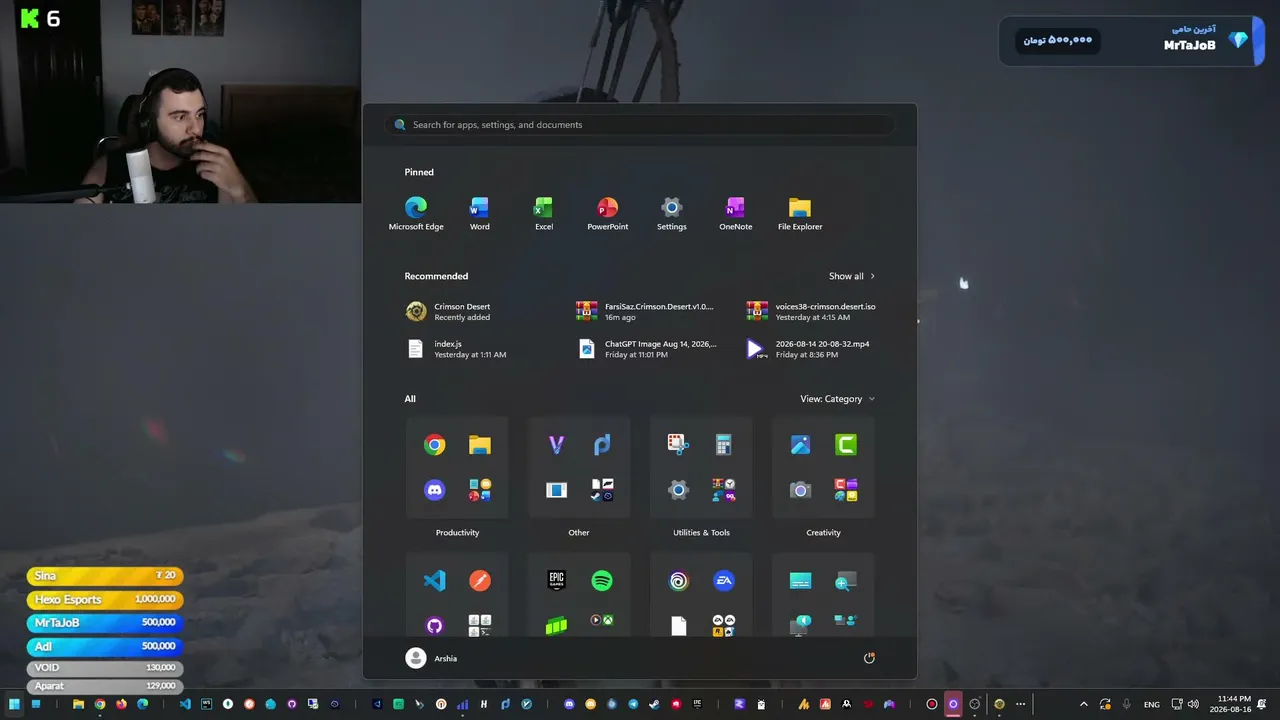This screenshot has width=1280, height=720.
Task: Open the clock and calendar flyout
Action: (x=1230, y=704)
